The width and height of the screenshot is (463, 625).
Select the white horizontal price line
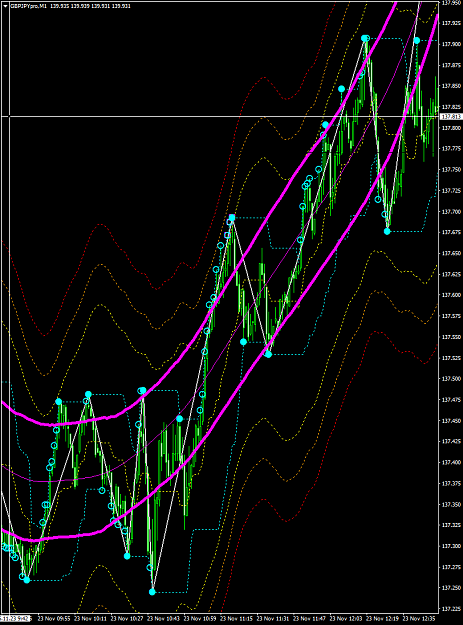[x=220, y=116]
